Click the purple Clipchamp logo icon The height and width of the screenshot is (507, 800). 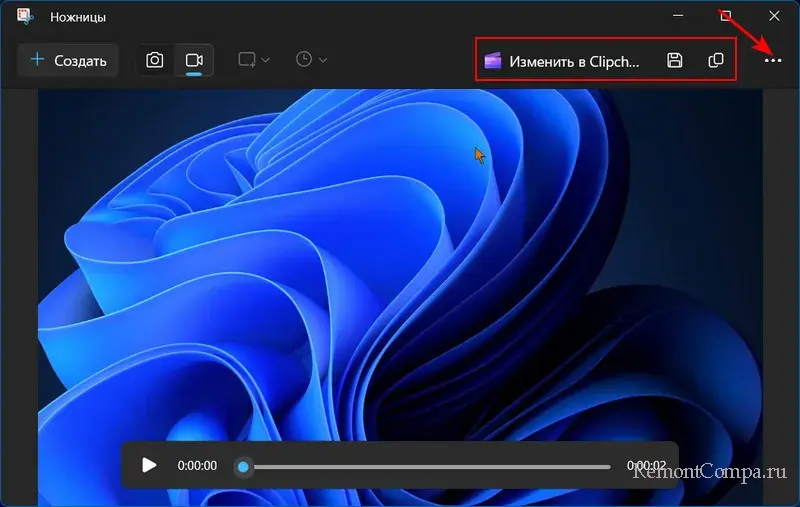(493, 60)
